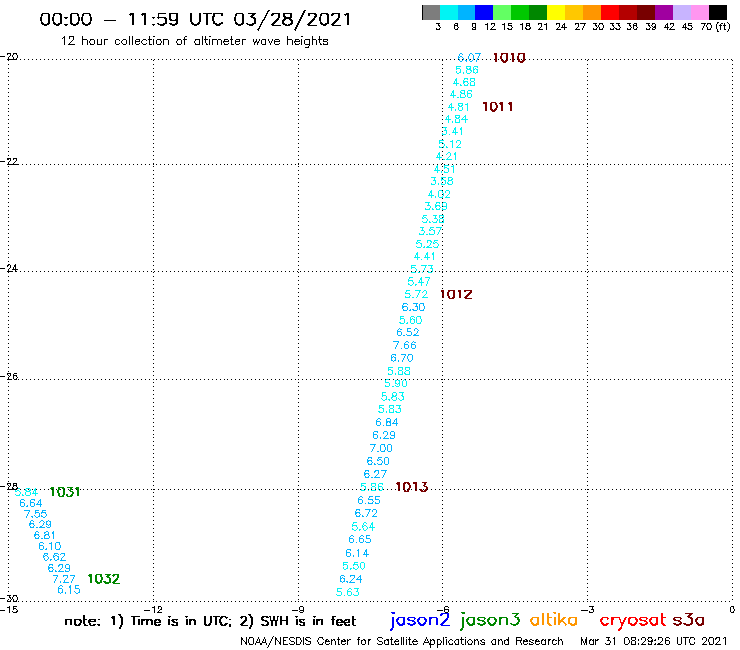Select the NOAA/NESDIS credit line
Viewport: 740px width, 650px height.
[x=402, y=642]
